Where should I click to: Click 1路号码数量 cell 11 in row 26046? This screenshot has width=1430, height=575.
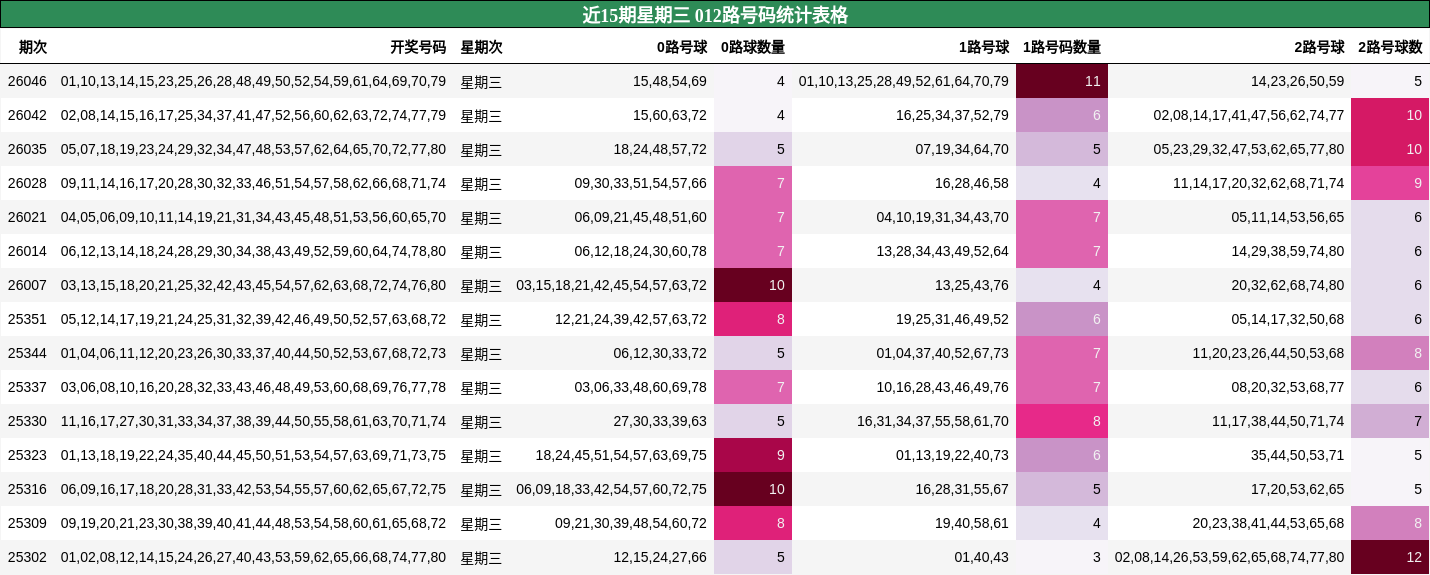(x=1062, y=81)
